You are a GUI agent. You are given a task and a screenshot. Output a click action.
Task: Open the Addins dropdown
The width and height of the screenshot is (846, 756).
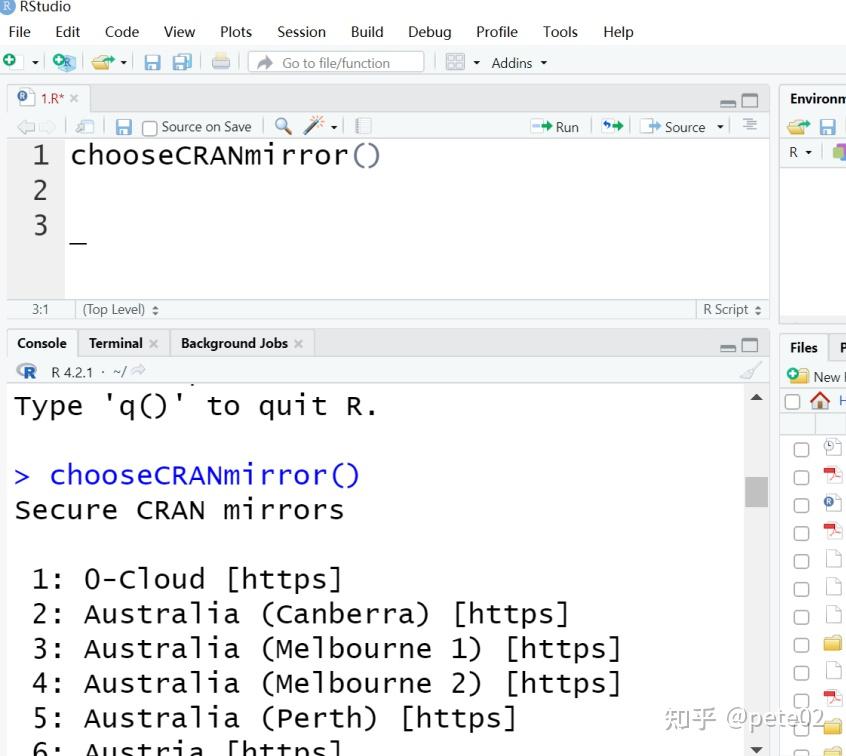pyautogui.click(x=518, y=63)
